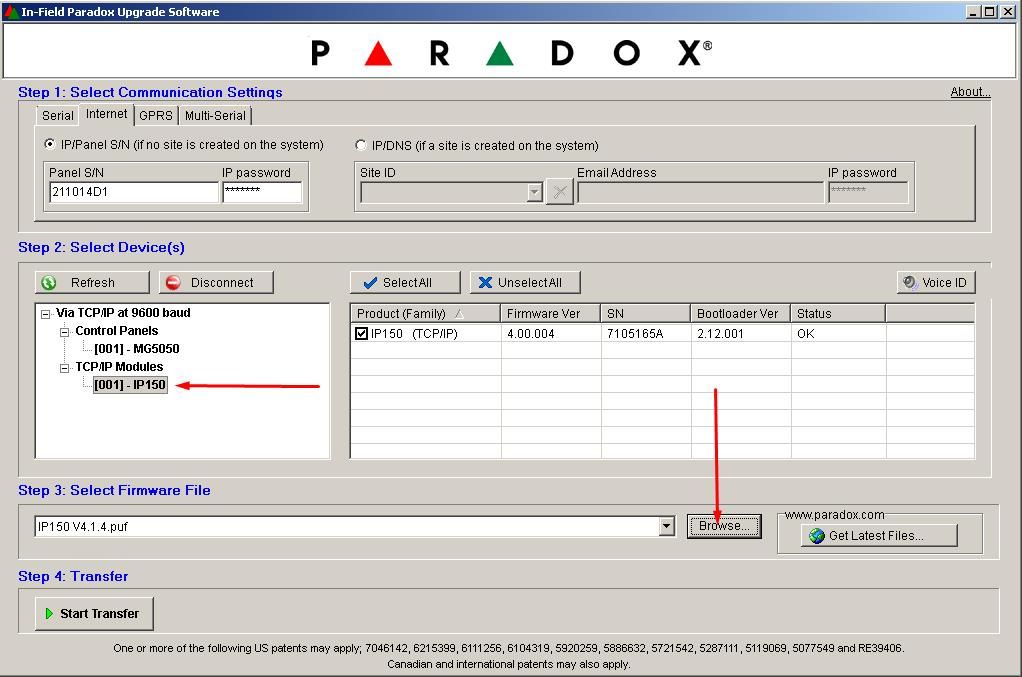1022x677 pixels.
Task: Close the In-Field Paradox Upgrade Software window
Action: pos(1008,11)
